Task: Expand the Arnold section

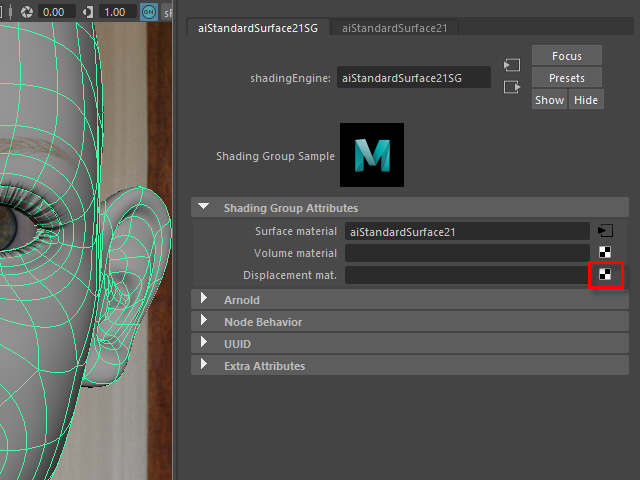Action: click(x=204, y=300)
